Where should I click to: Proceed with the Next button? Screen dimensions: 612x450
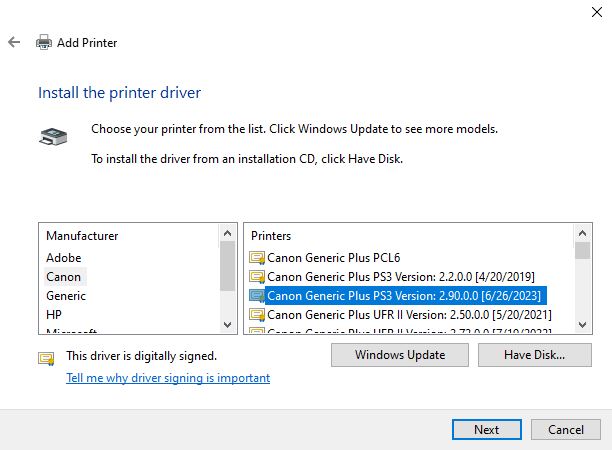(x=487, y=429)
